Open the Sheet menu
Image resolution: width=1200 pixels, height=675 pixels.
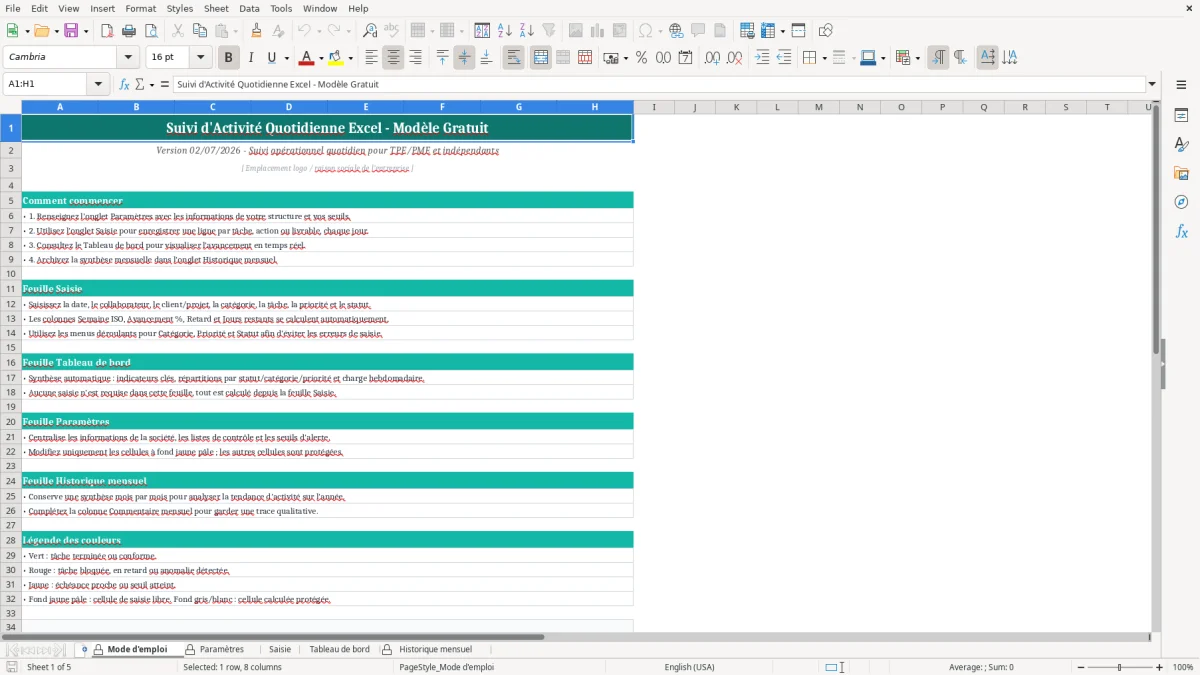point(216,8)
